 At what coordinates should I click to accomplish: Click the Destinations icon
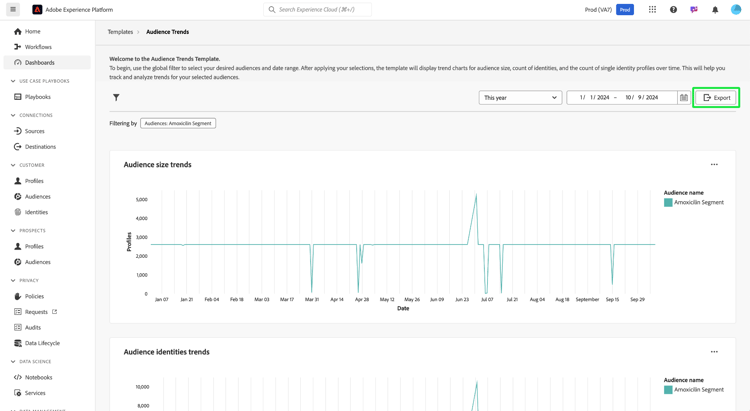18,147
